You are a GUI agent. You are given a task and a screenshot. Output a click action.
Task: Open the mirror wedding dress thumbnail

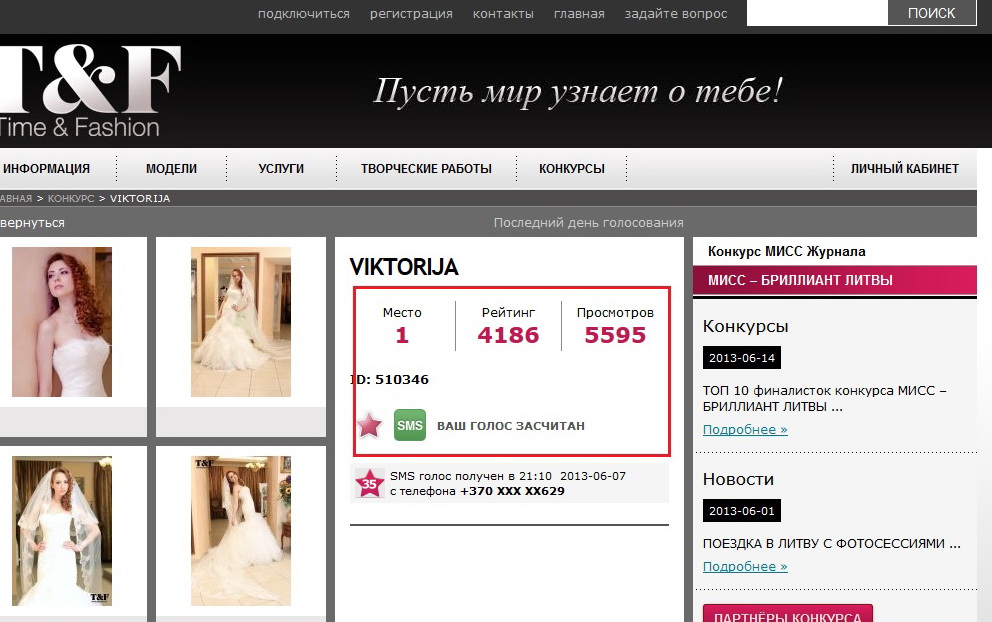pos(241,322)
